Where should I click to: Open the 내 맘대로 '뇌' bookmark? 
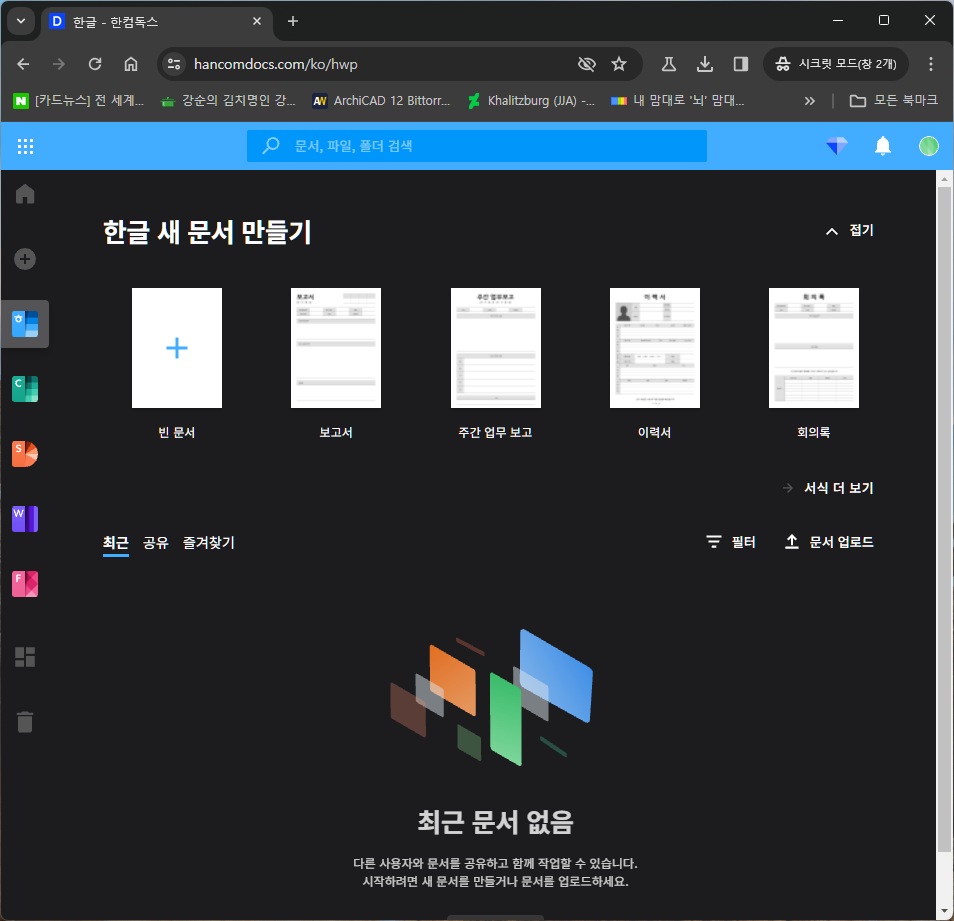[678, 101]
